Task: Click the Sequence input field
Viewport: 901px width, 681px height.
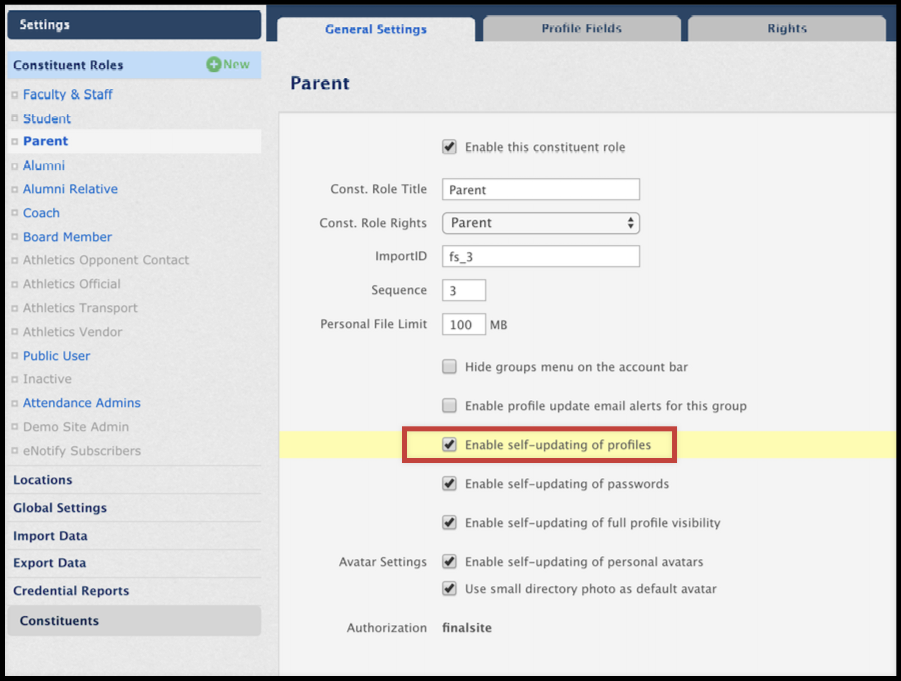Action: pyautogui.click(x=464, y=290)
